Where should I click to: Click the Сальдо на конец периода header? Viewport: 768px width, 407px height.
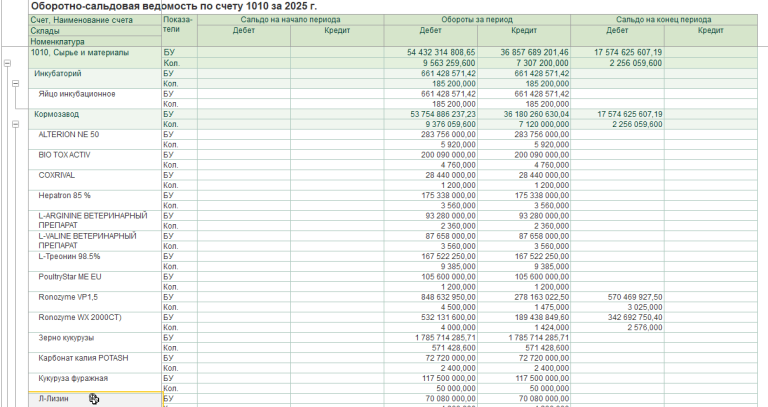664,20
